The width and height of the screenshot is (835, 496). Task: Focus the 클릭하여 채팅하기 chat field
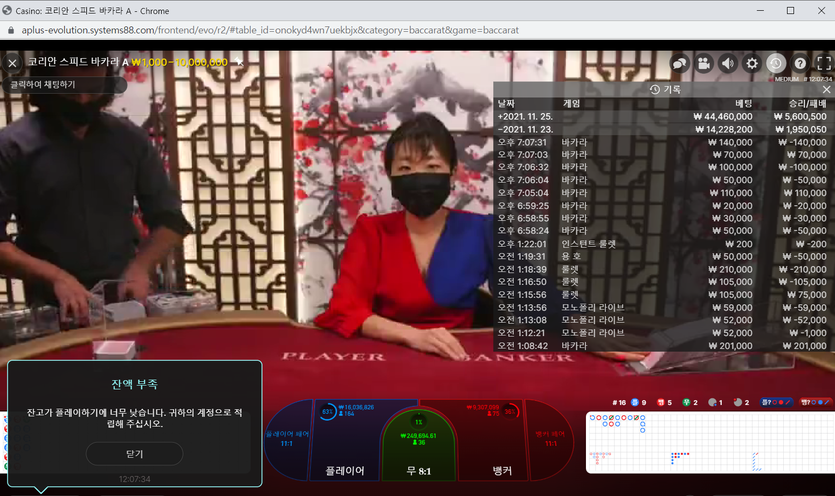pos(64,85)
